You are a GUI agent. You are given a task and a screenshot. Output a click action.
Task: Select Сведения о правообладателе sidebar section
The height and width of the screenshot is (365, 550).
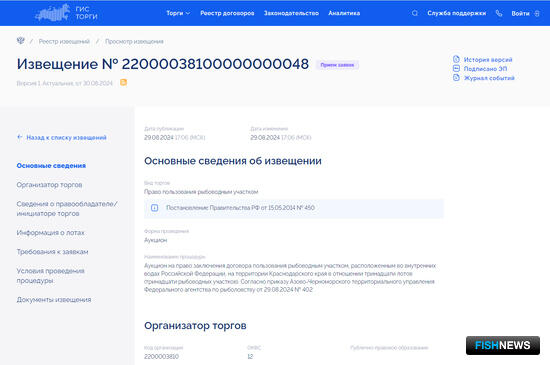[x=67, y=209]
